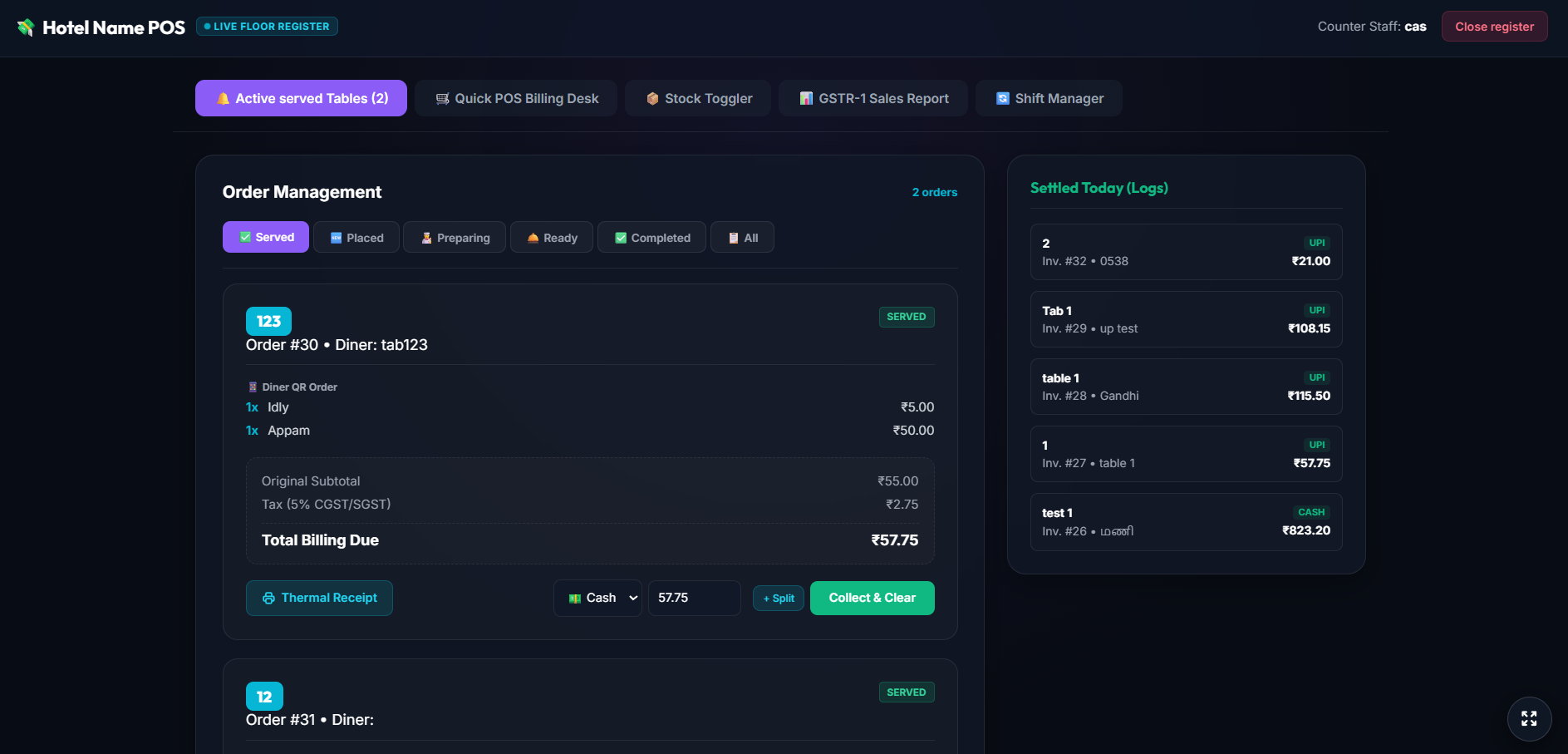Click the 2 orders count label
1568x754 pixels.
pos(935,192)
